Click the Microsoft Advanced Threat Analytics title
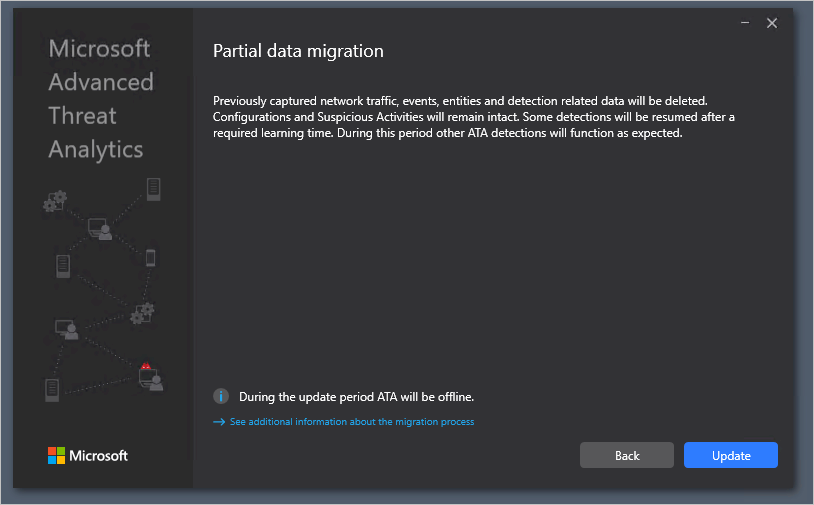This screenshot has width=814, height=505. [x=100, y=98]
